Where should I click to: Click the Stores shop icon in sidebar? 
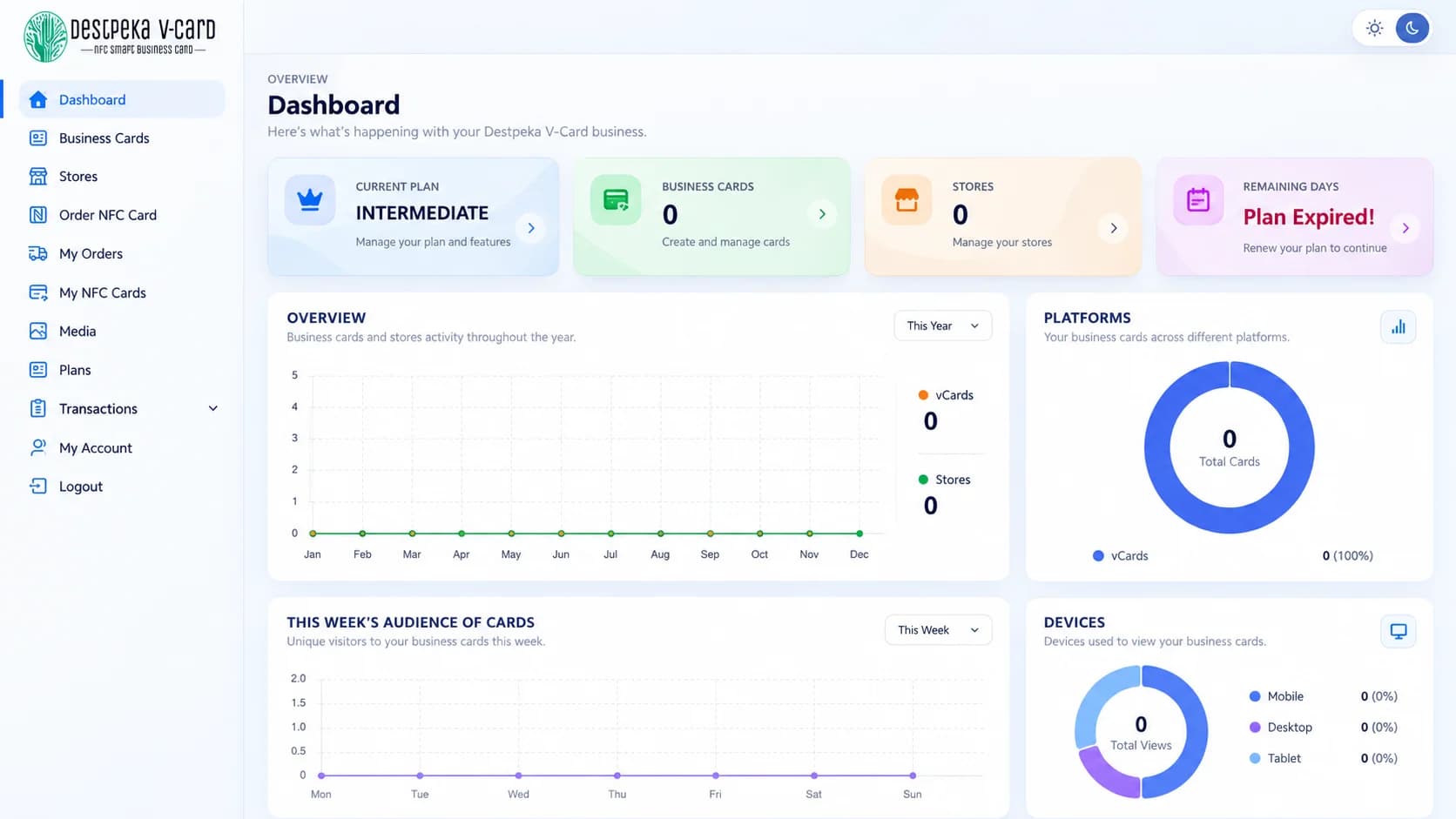click(x=37, y=176)
